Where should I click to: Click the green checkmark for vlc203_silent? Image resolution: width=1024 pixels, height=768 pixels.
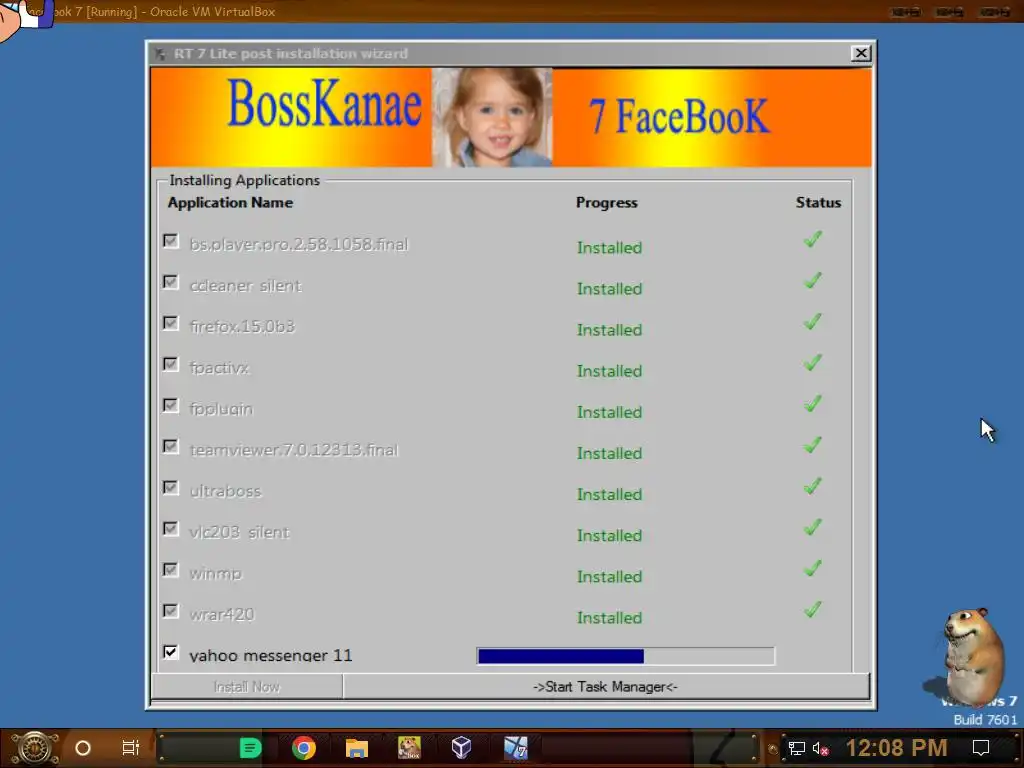point(812,528)
